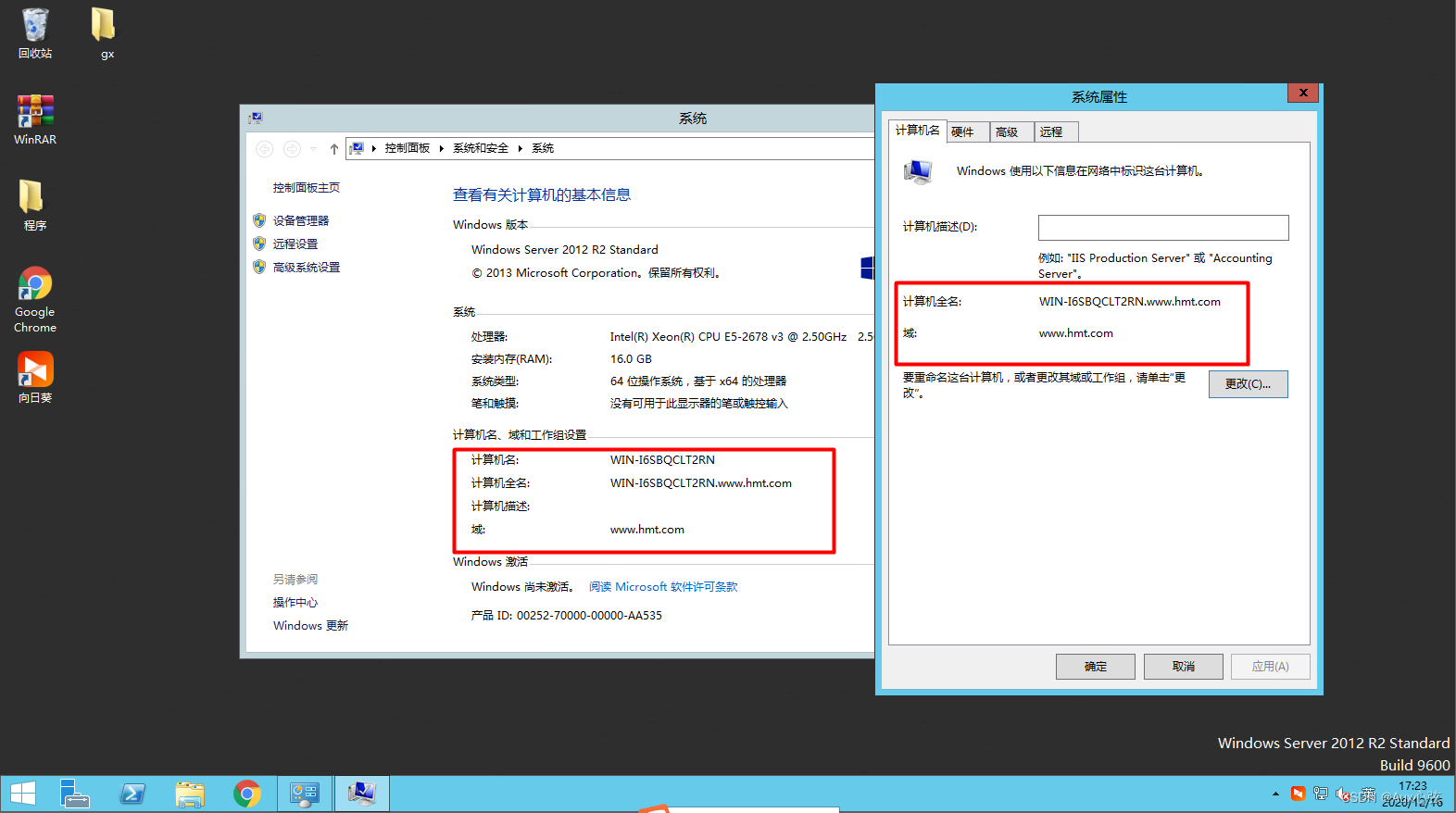Open the Windows Start button
Screen dimensions: 1456x813
click(x=23, y=794)
